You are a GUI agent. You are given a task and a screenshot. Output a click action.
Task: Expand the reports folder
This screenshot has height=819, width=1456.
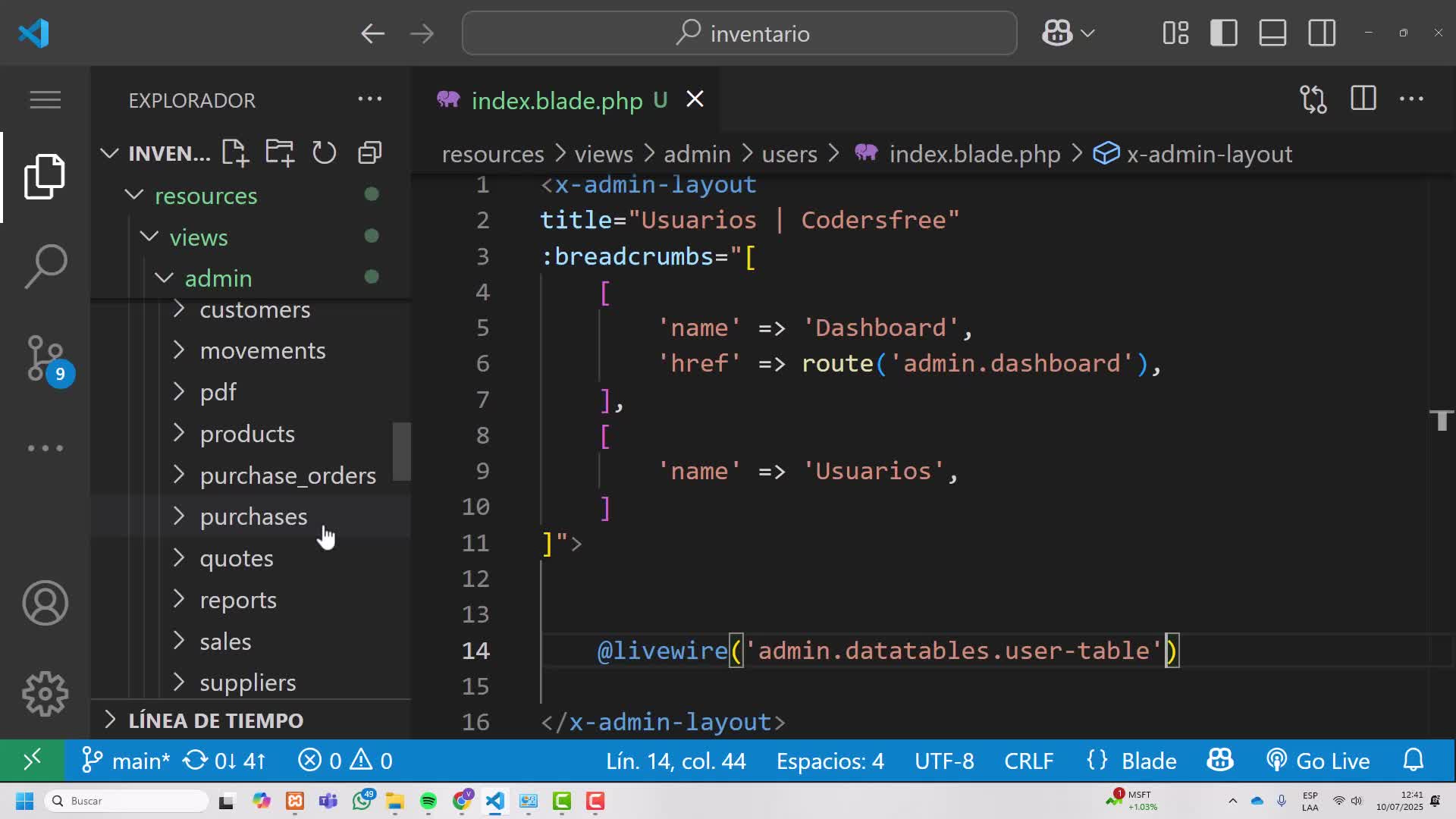pos(179,599)
